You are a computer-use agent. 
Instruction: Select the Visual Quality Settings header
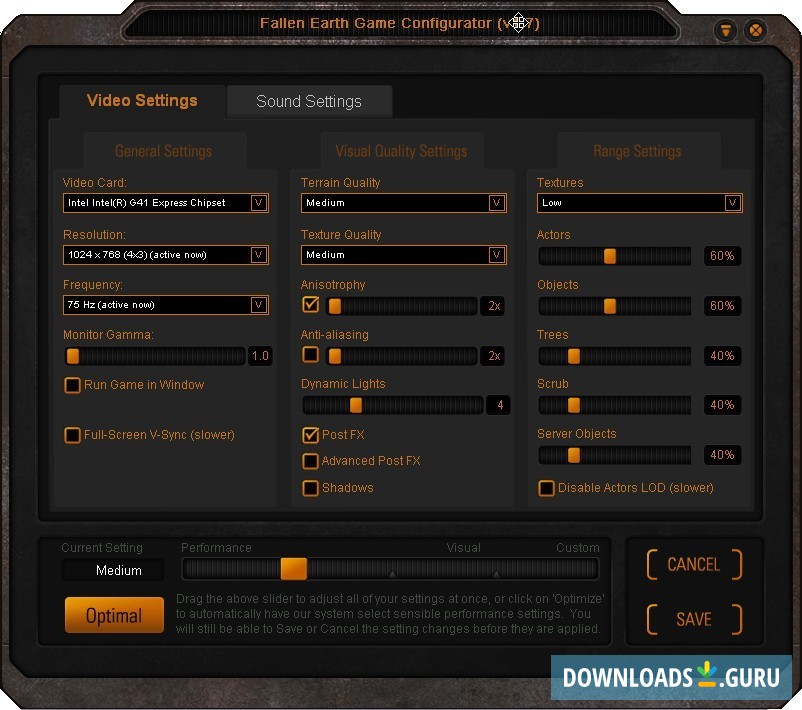pos(402,151)
